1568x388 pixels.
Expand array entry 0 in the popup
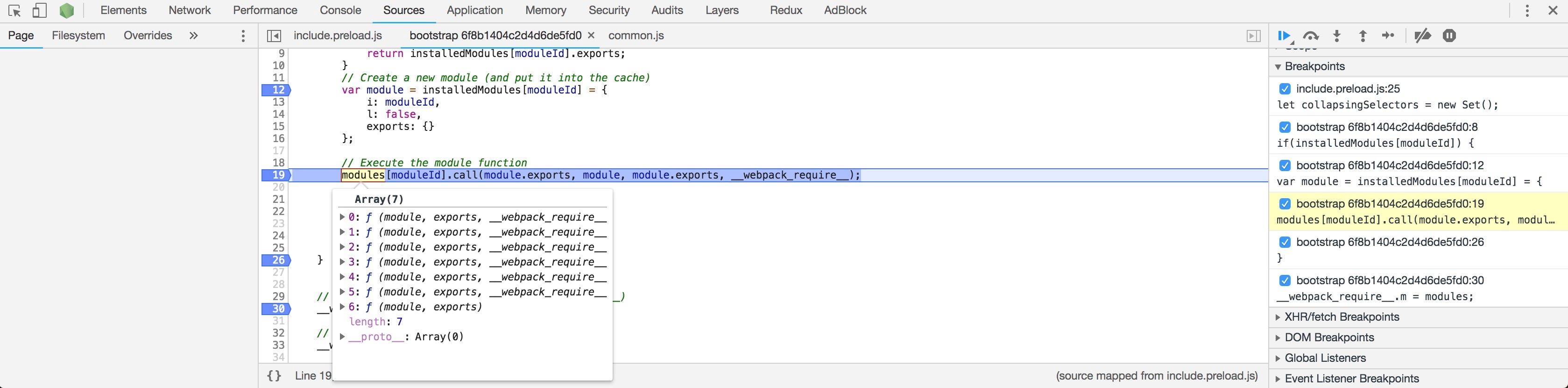tap(342, 217)
